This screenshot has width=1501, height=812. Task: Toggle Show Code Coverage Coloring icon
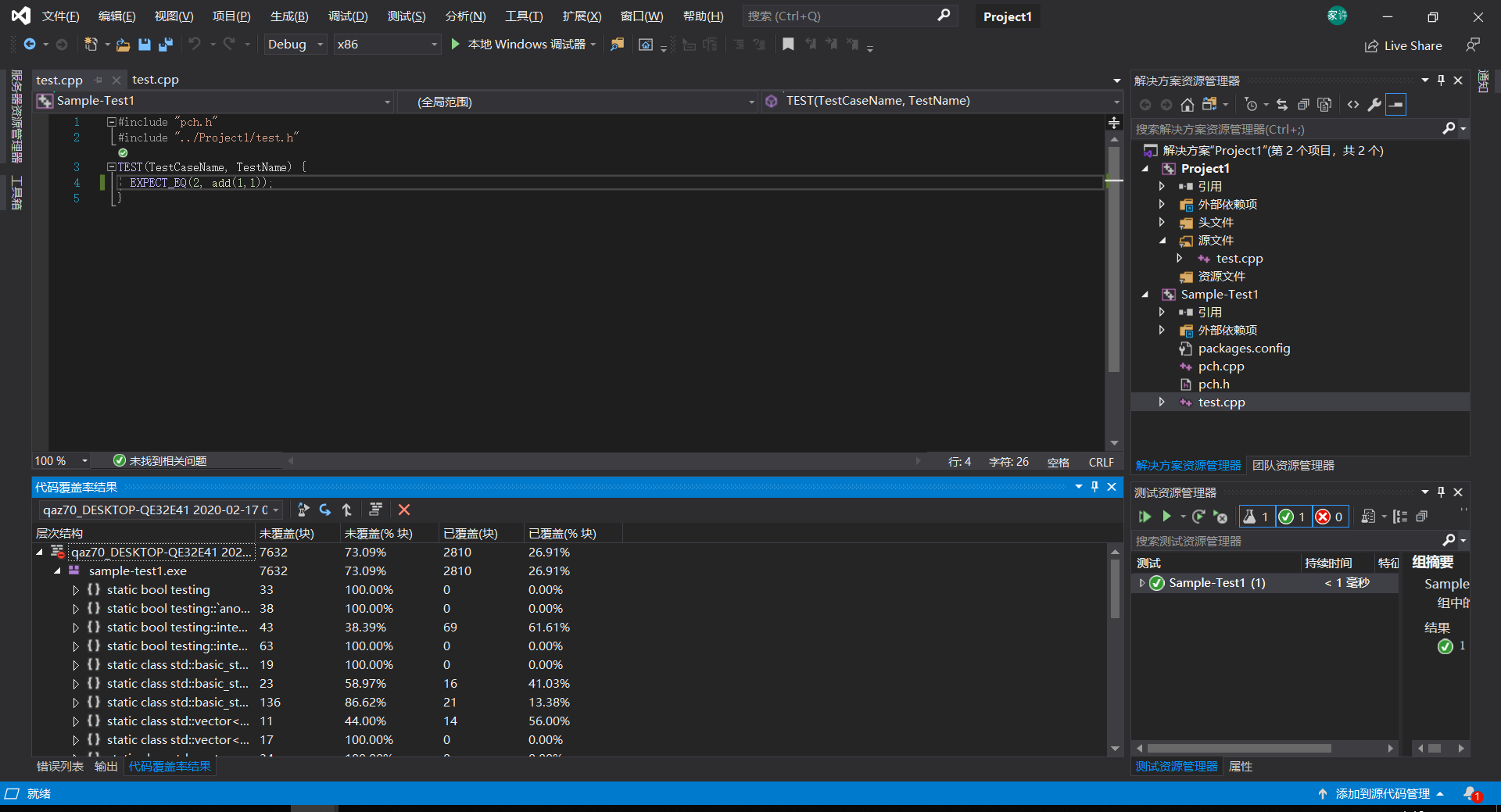(375, 510)
